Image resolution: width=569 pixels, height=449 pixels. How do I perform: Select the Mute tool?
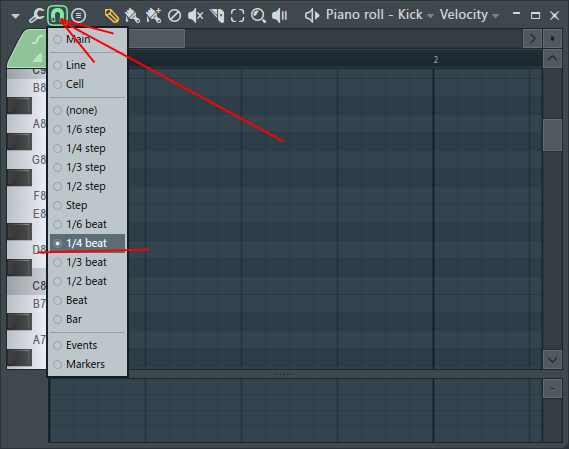(195, 16)
